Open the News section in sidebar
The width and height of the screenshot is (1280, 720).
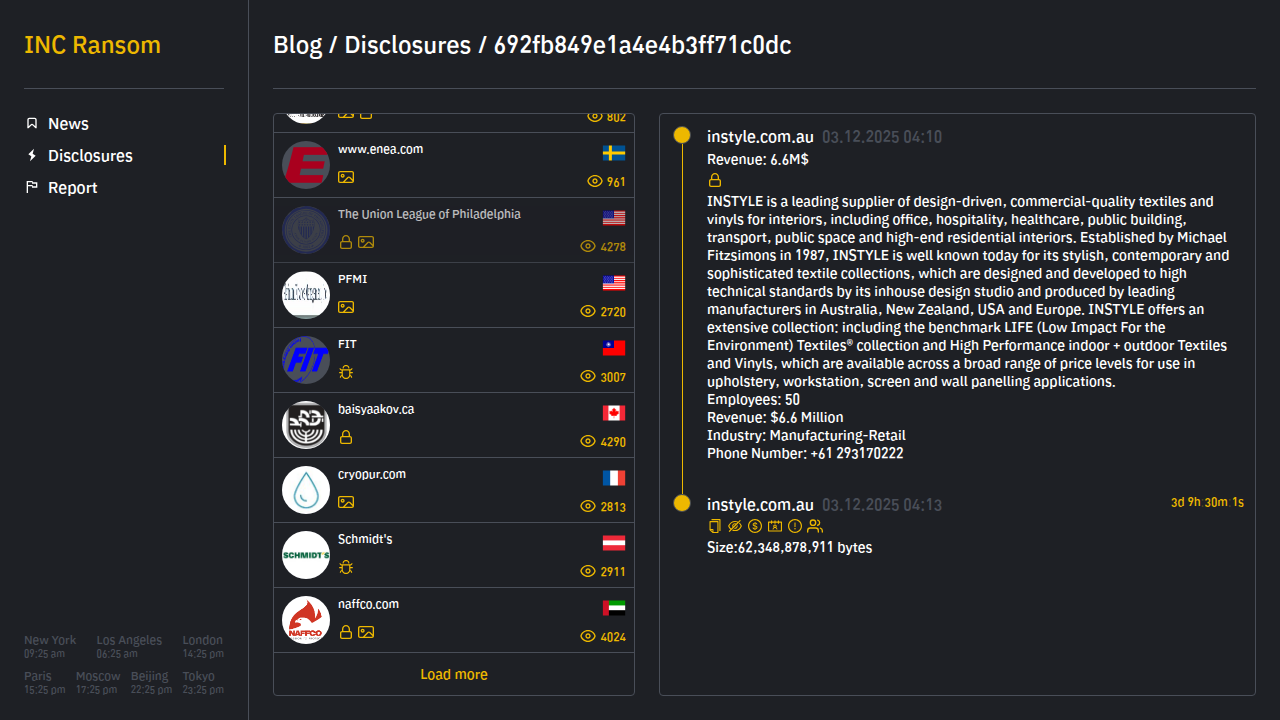68,124
